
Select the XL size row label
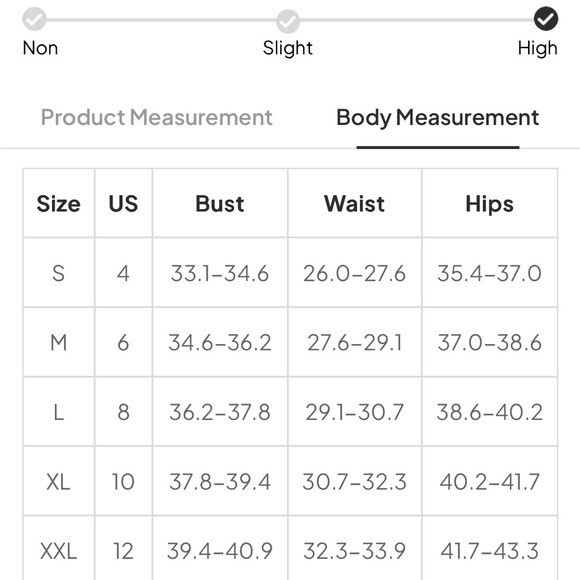click(x=58, y=482)
